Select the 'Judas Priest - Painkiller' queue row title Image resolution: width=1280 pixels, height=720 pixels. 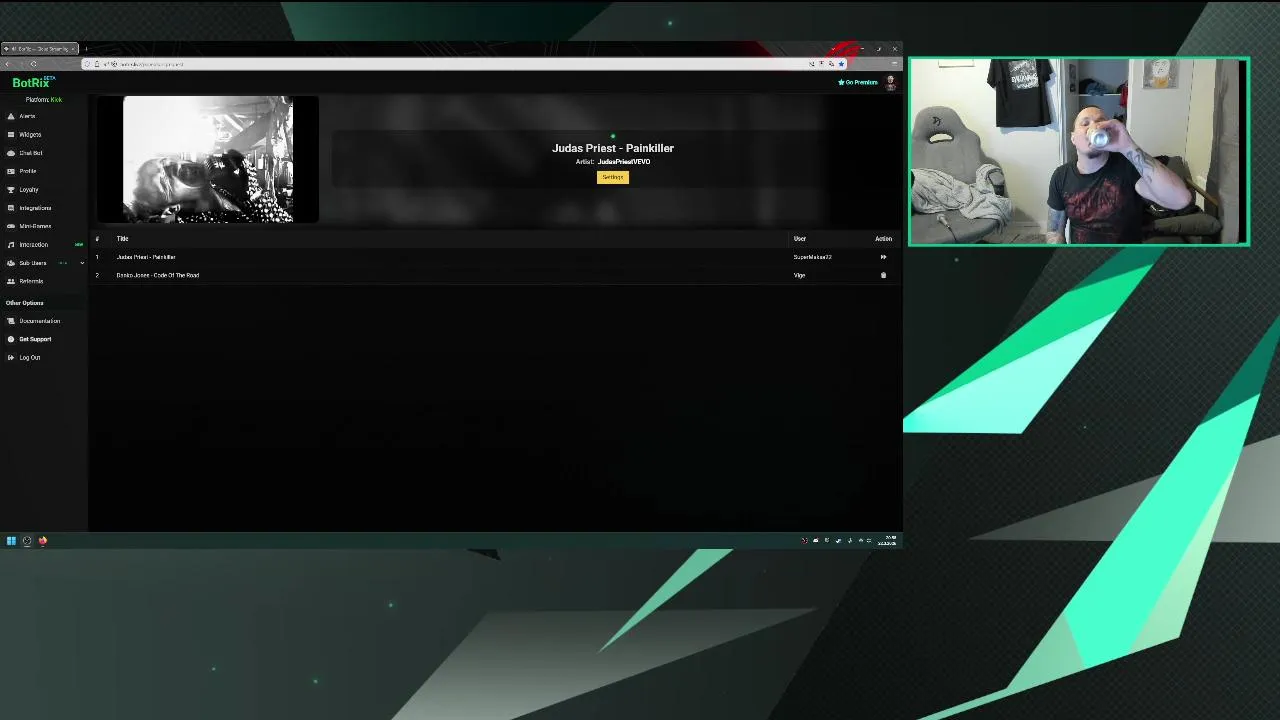coord(146,257)
